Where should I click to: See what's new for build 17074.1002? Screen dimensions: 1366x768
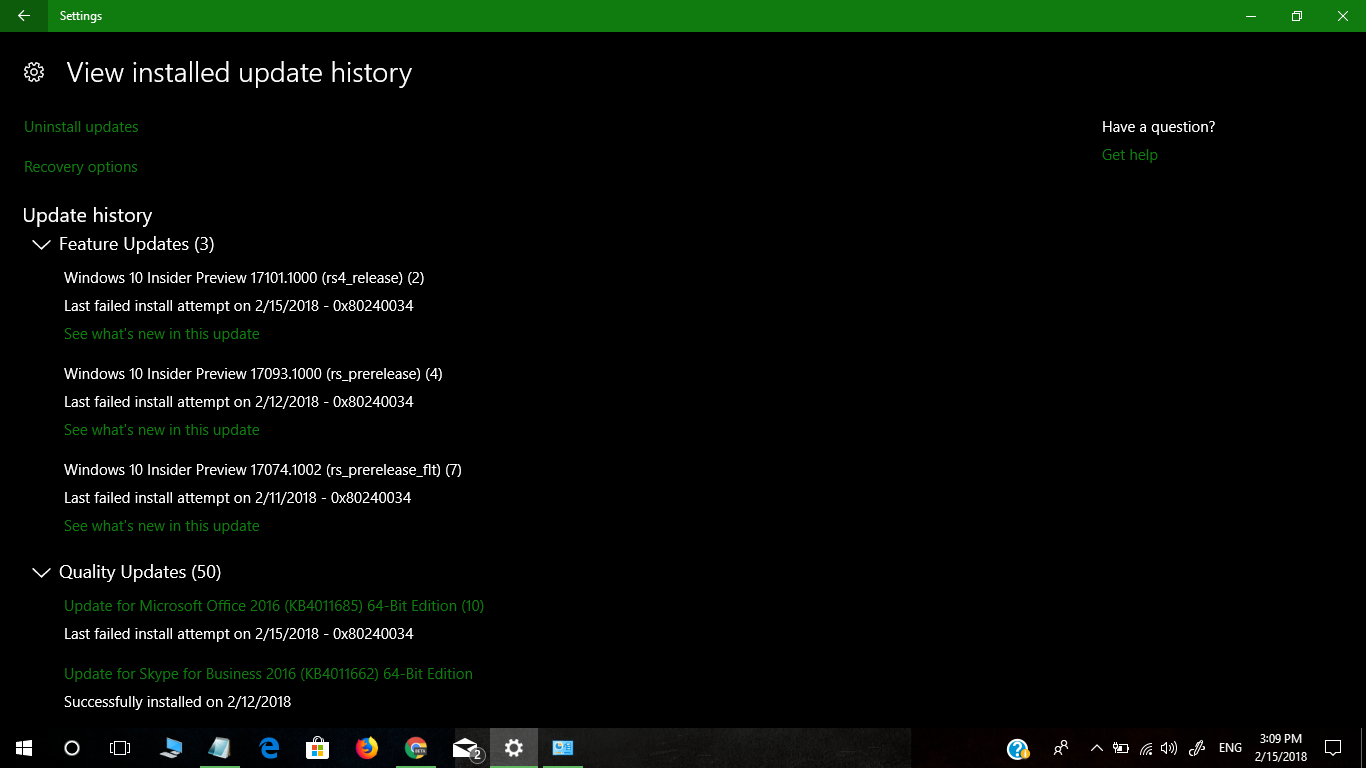(162, 526)
